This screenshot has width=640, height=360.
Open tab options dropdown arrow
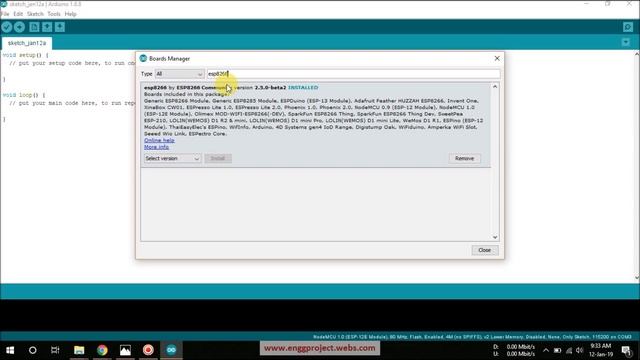[626, 42]
